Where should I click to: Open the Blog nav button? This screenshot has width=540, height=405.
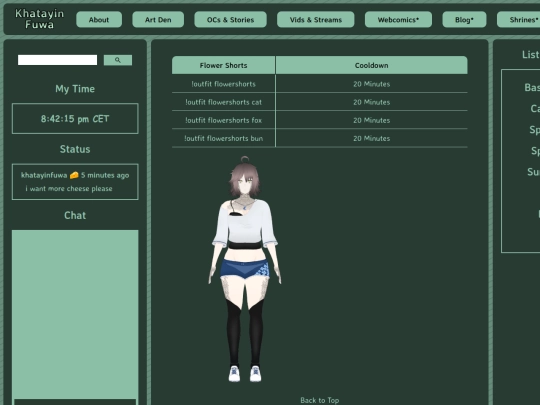click(x=464, y=20)
